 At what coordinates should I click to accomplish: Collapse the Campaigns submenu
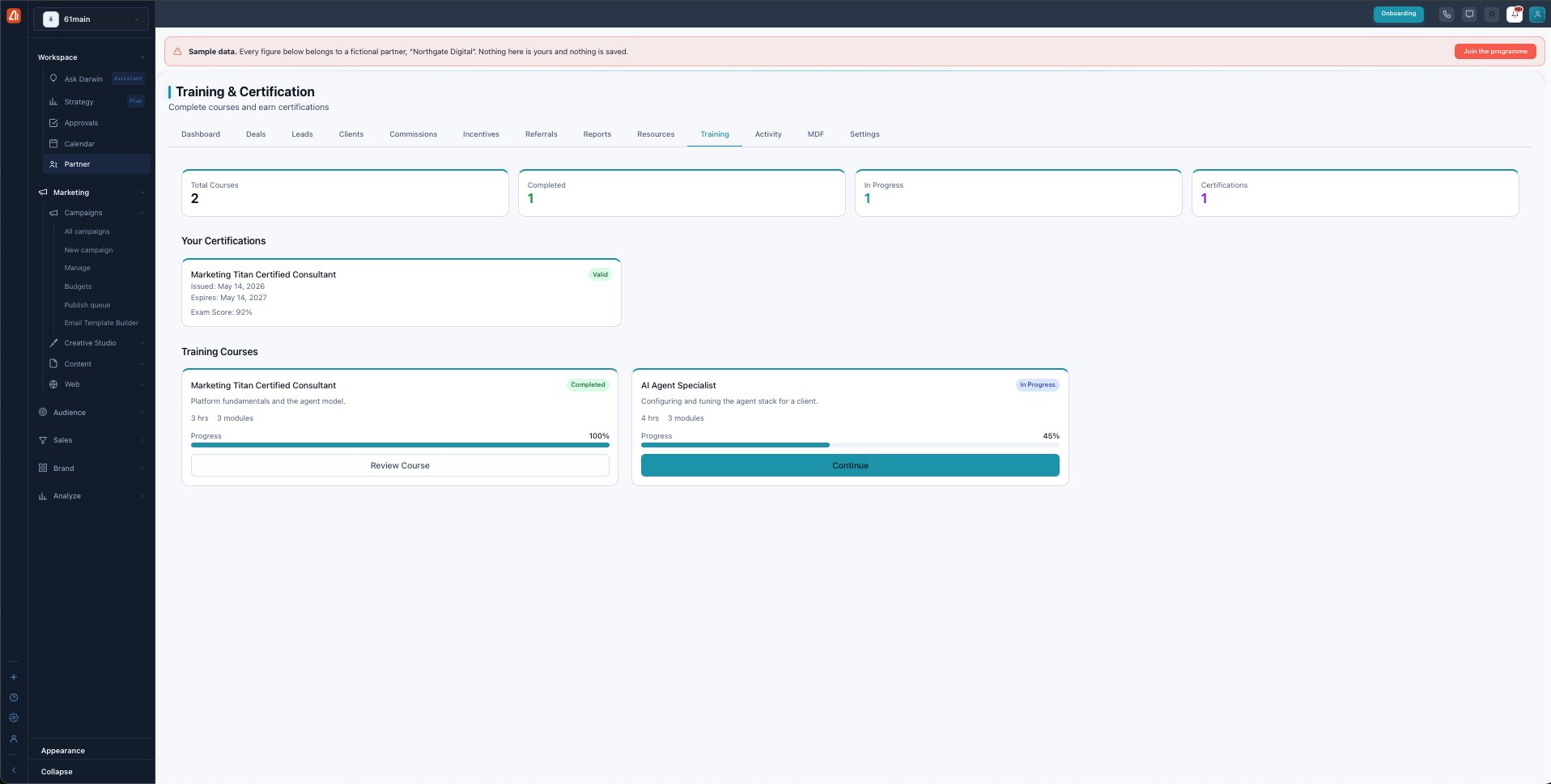(x=142, y=213)
